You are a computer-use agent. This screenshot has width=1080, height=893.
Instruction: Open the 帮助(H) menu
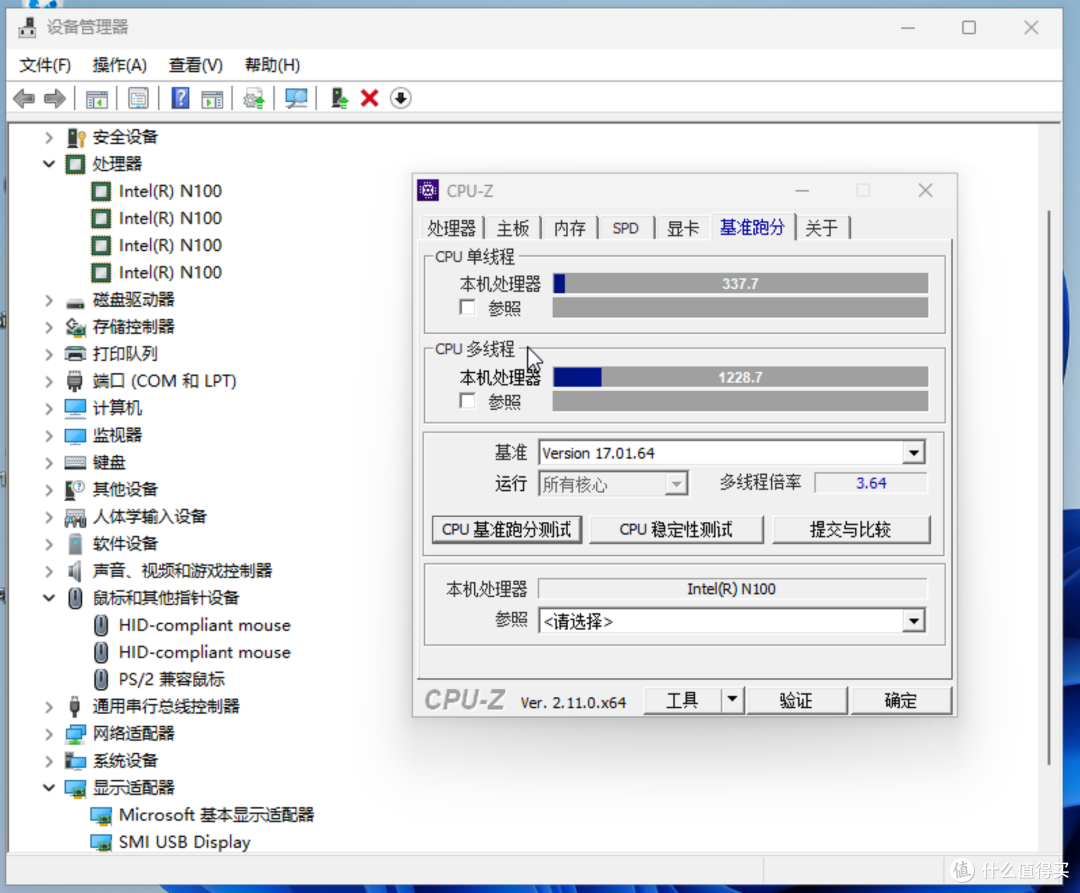coord(272,65)
